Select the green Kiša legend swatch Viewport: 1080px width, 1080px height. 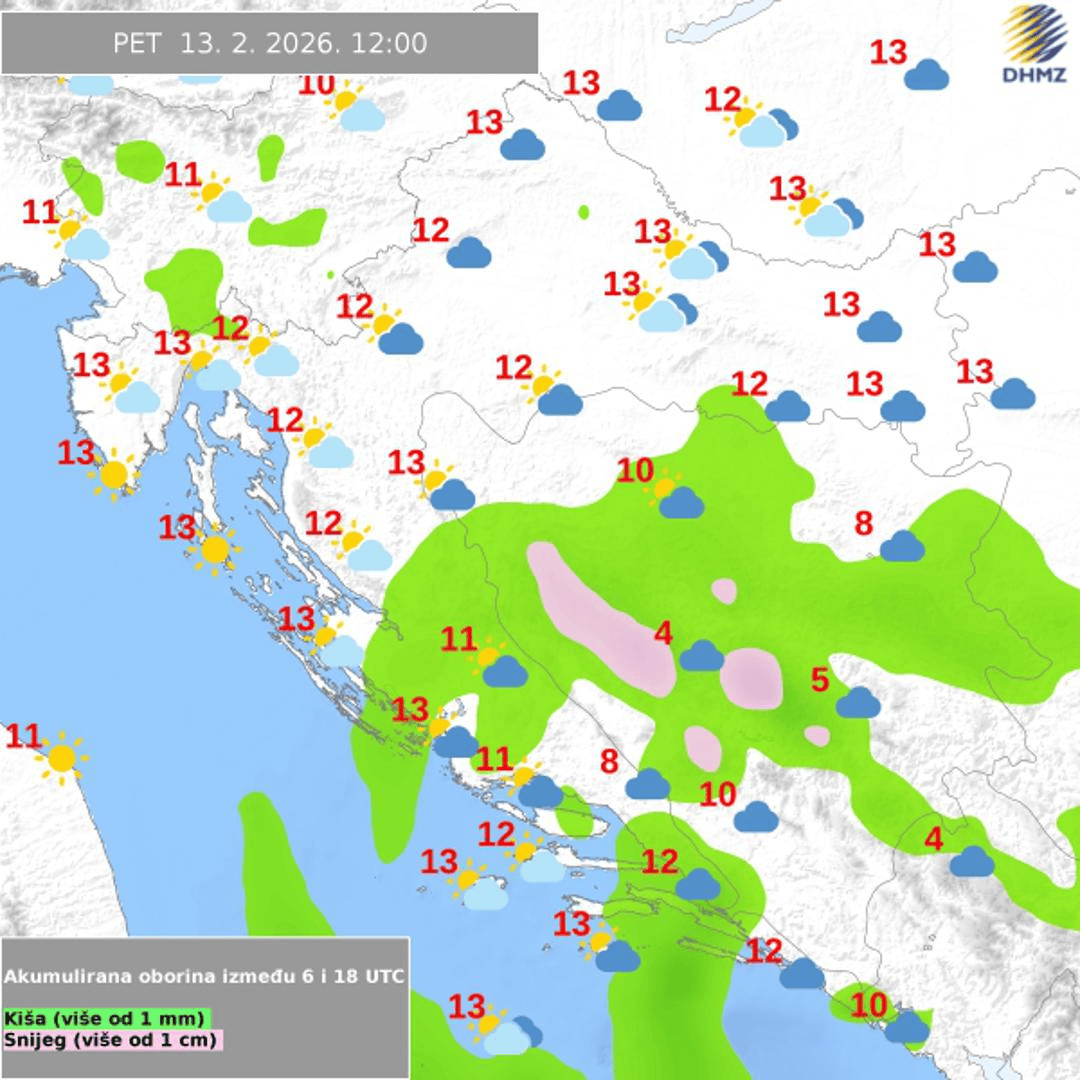105,1019
